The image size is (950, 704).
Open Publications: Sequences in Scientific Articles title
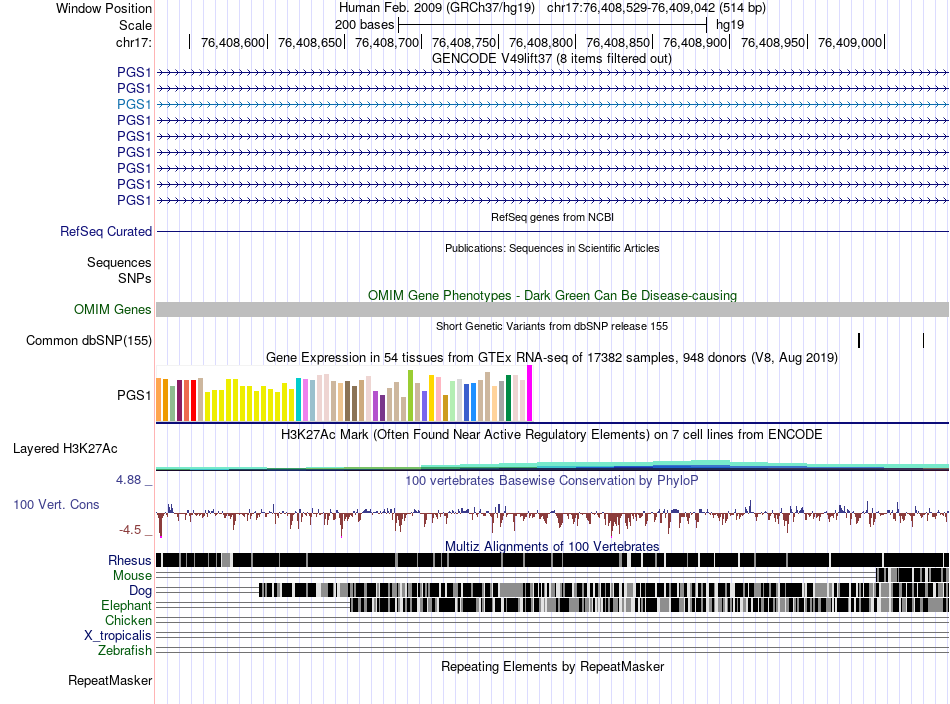(x=552, y=248)
